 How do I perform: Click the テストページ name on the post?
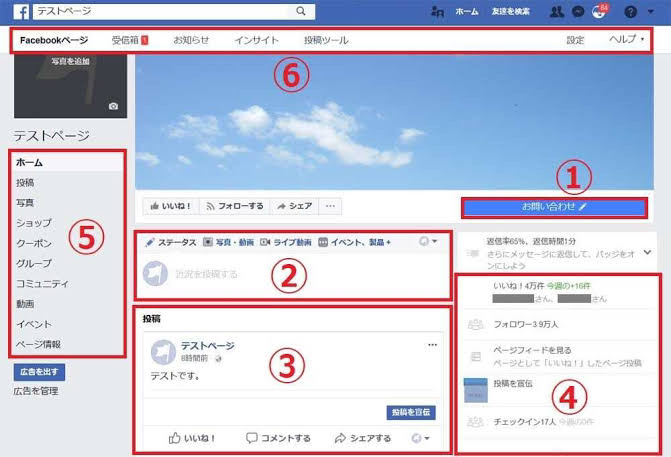click(x=208, y=346)
